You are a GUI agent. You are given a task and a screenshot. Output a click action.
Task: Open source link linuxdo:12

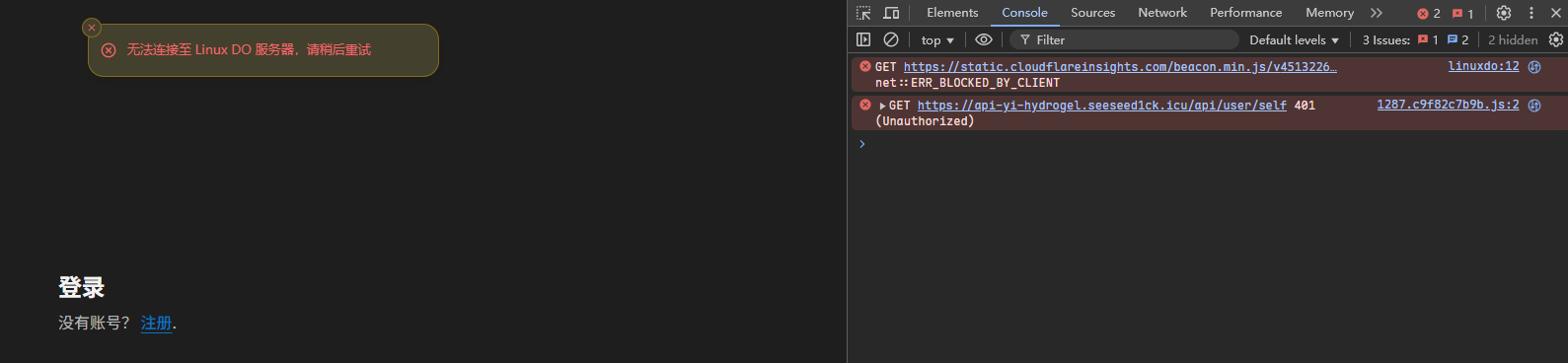pos(1483,66)
